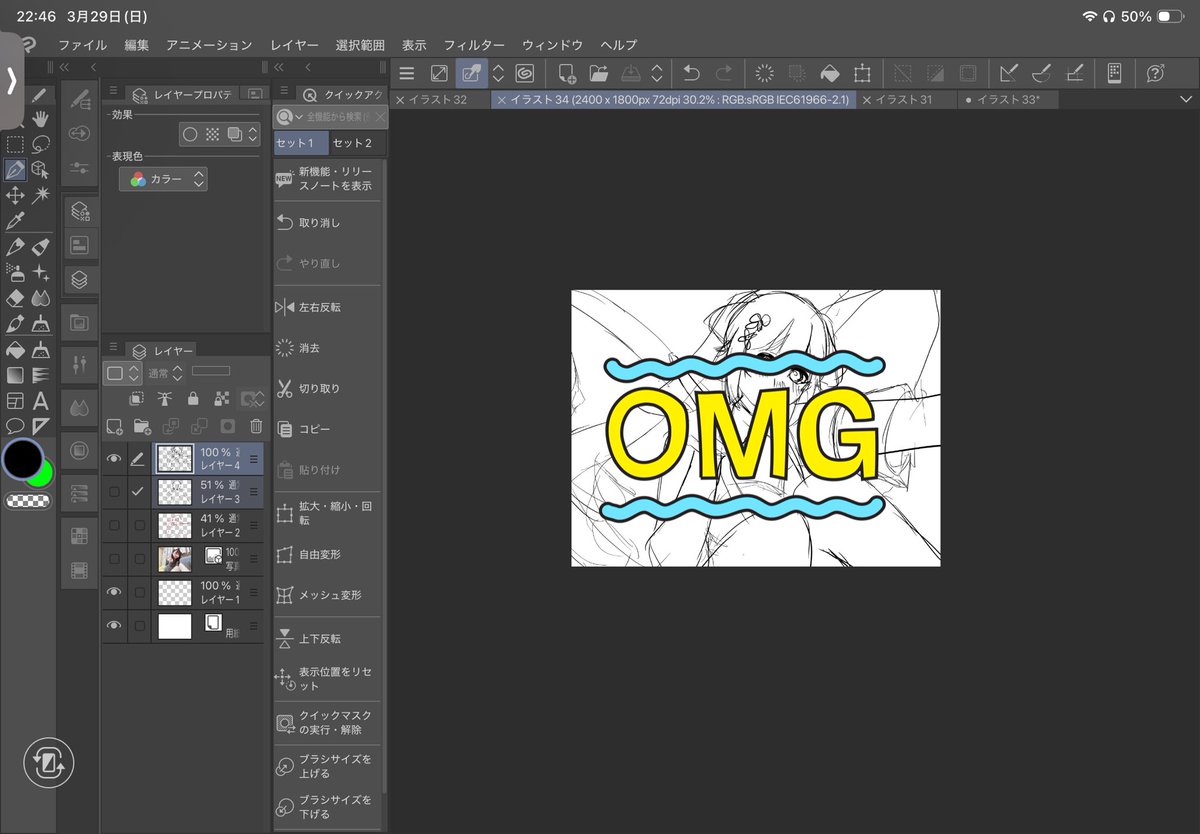Open file via folder icon in command bar

coord(598,73)
